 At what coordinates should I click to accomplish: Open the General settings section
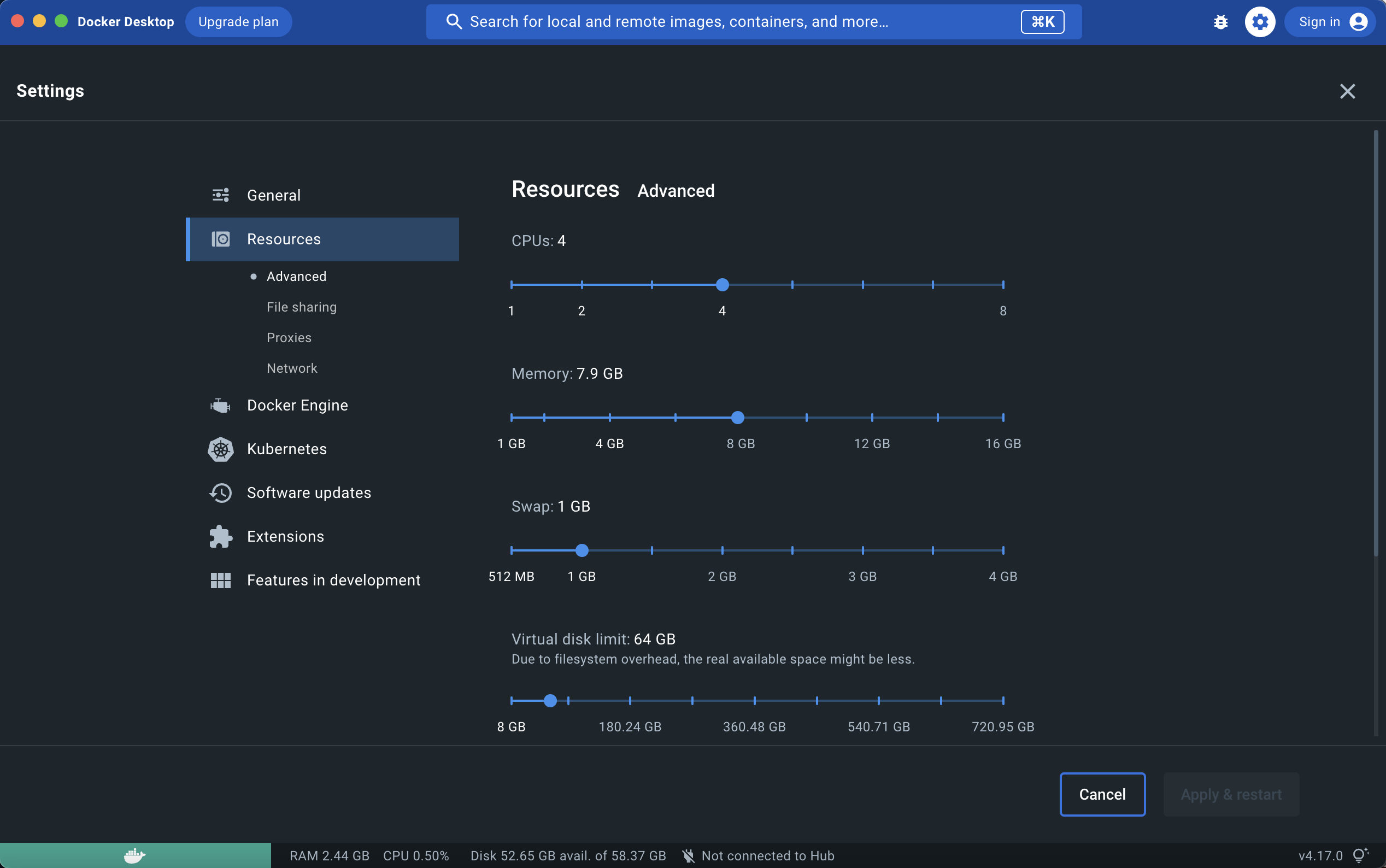click(x=273, y=195)
